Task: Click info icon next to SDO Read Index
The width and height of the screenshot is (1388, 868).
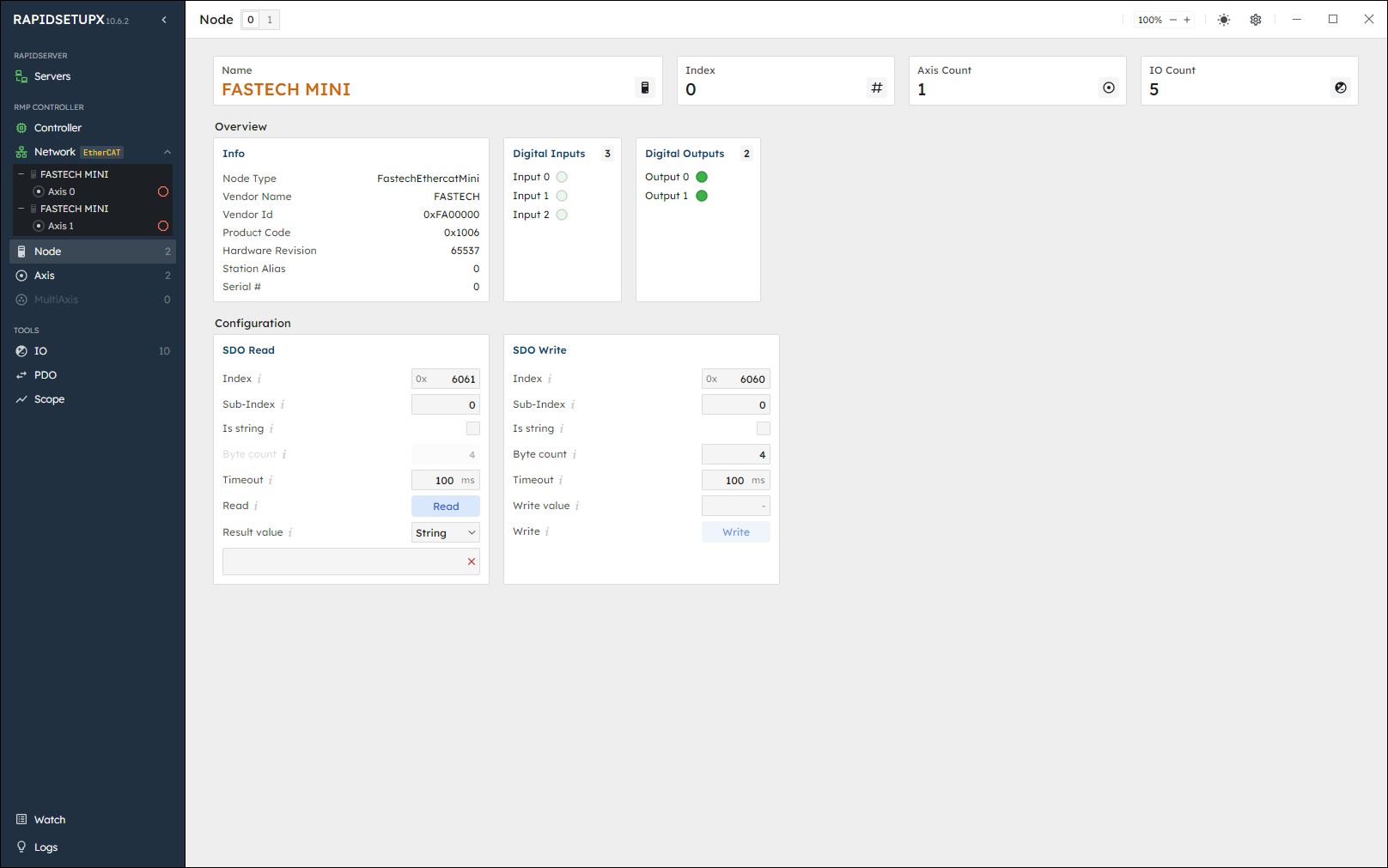Action: (259, 379)
